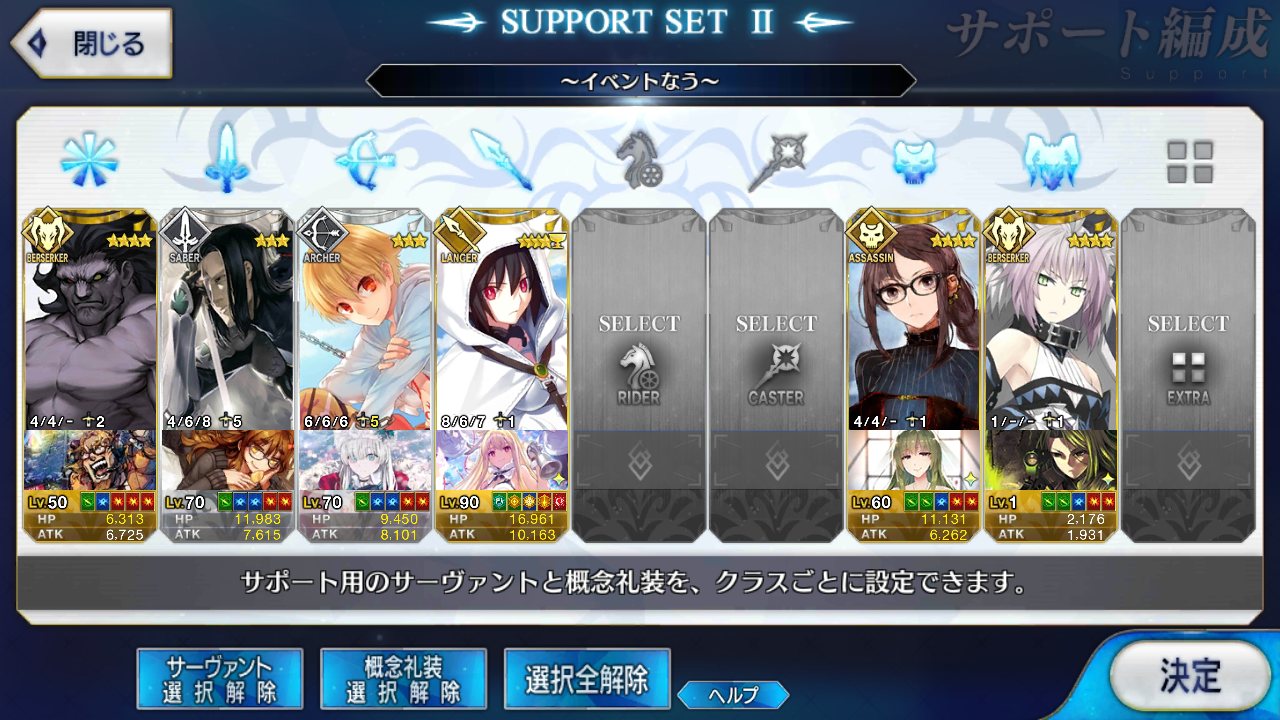Select the Caster class staff icon
Viewport: 1280px width, 720px height.
click(776, 159)
